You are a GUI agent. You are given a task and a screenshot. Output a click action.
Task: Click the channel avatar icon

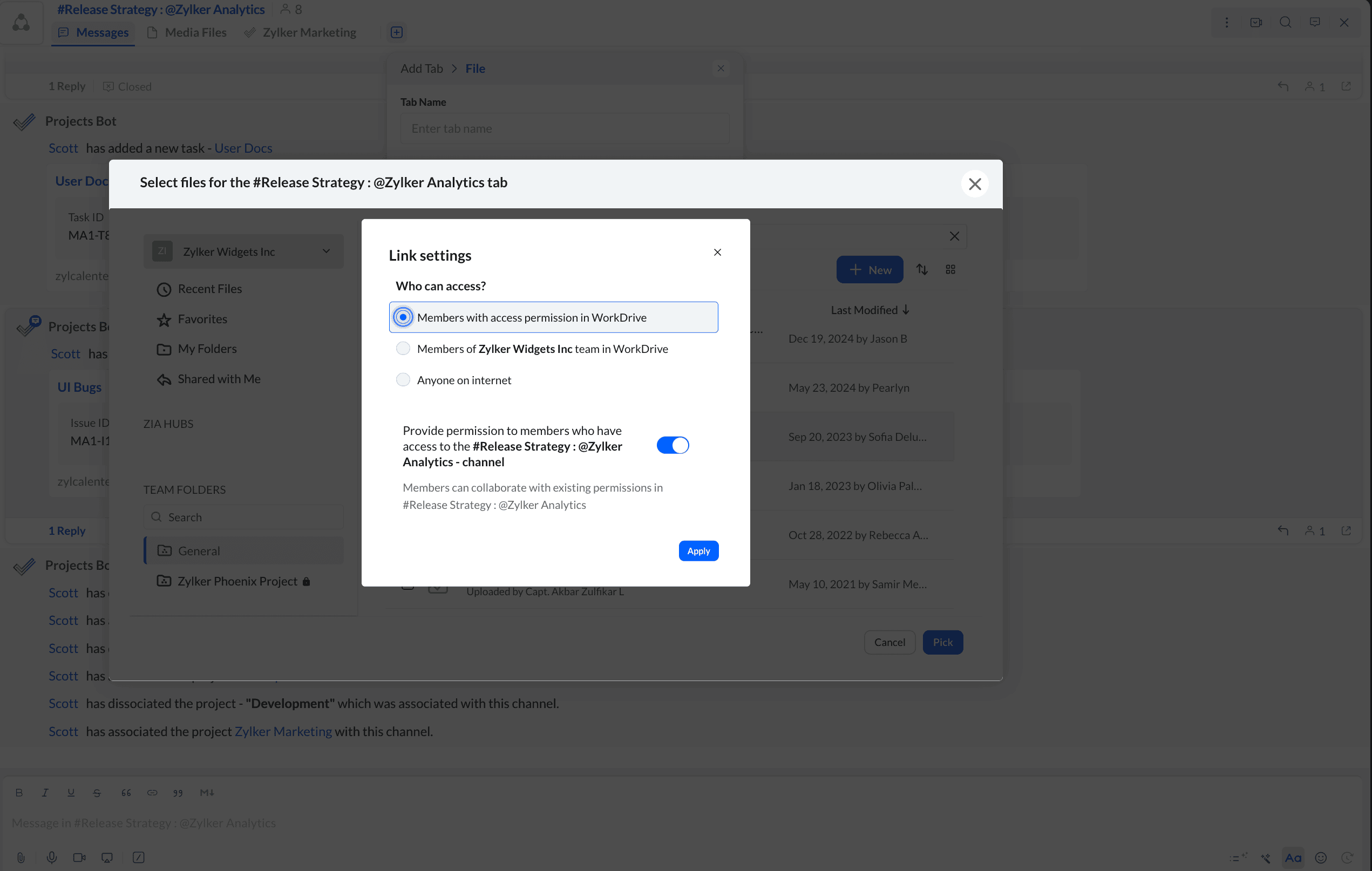21,22
